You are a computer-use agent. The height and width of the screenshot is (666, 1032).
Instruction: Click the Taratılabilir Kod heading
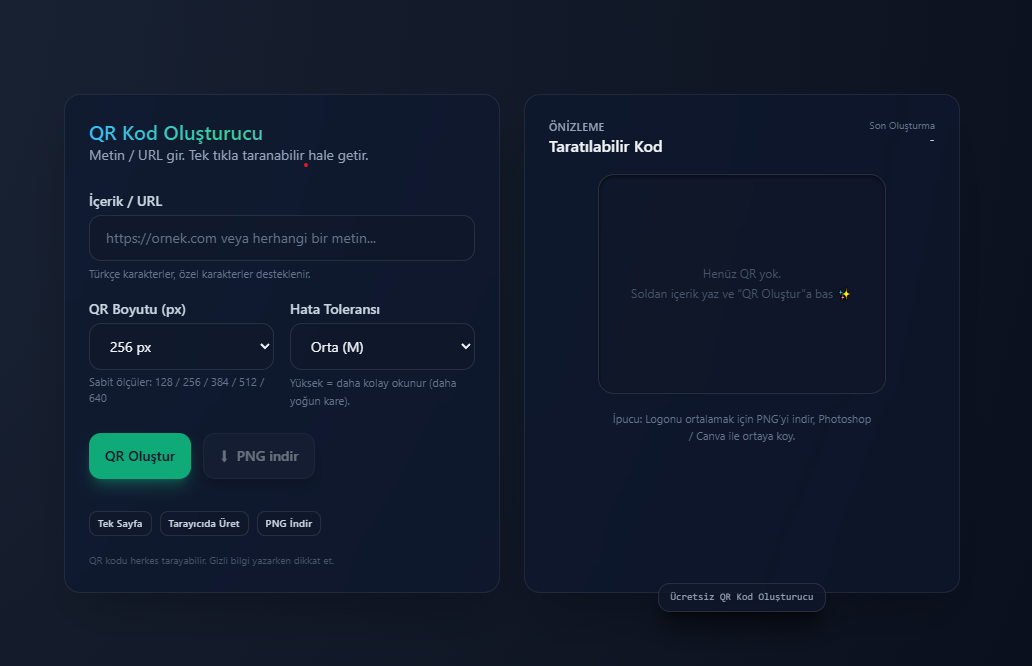pos(605,147)
